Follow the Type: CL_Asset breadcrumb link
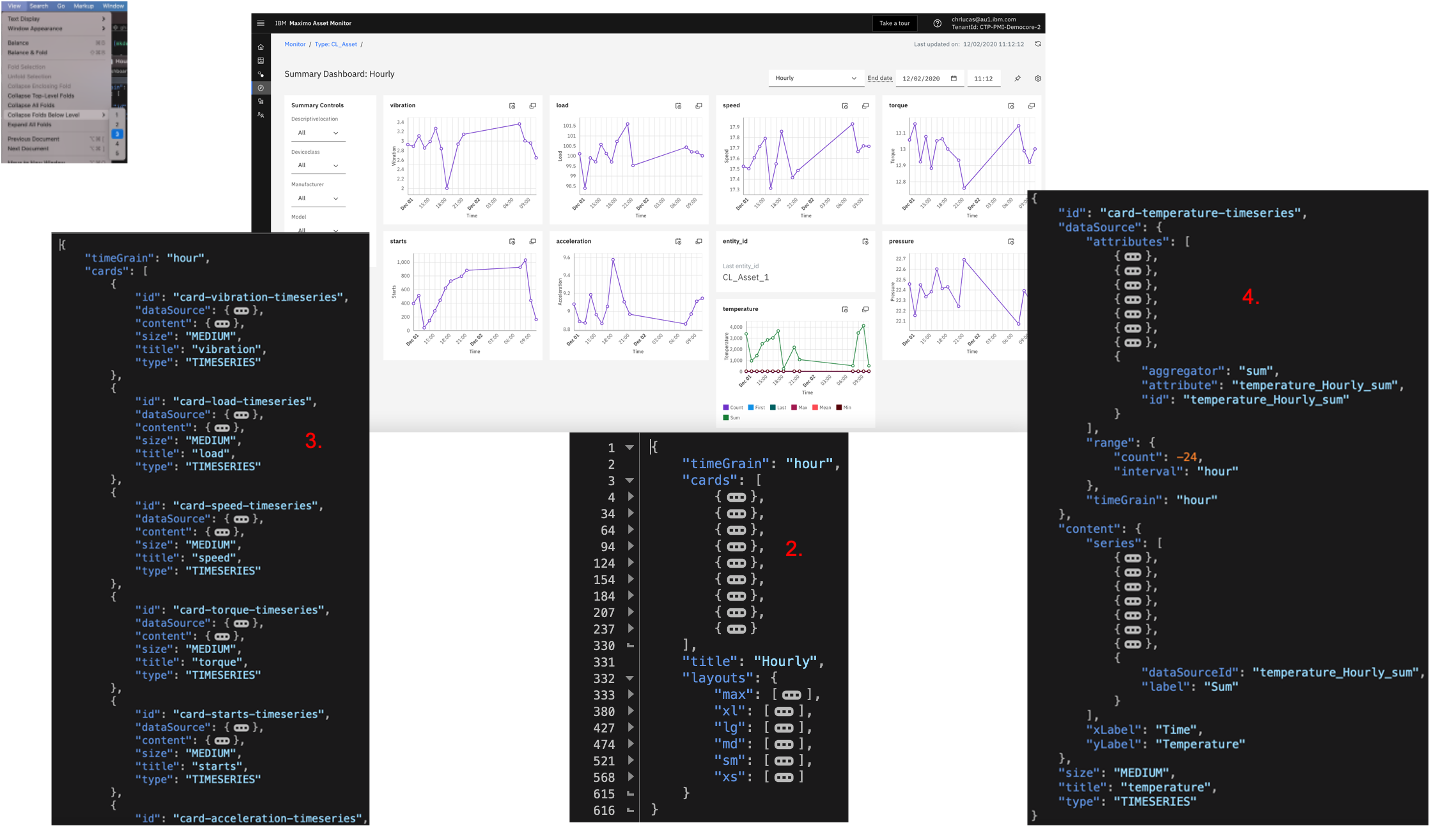The image size is (1429, 827). click(336, 44)
